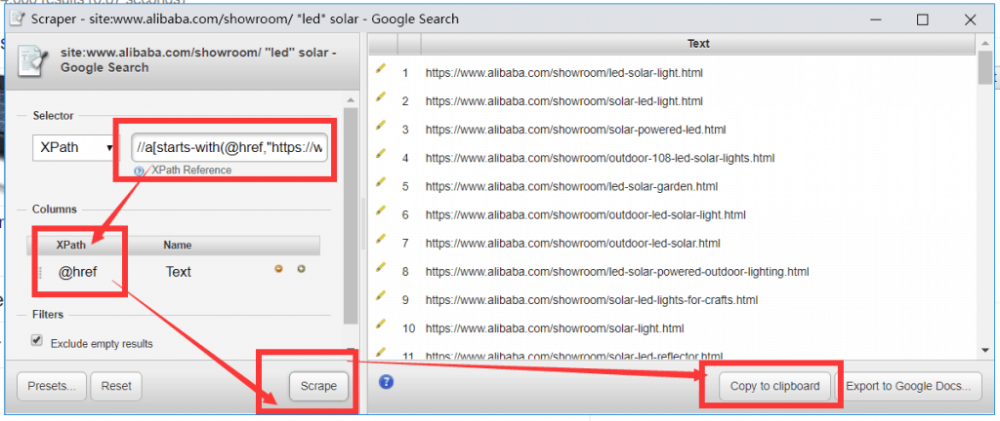Select the @href column XPath cell

point(80,271)
